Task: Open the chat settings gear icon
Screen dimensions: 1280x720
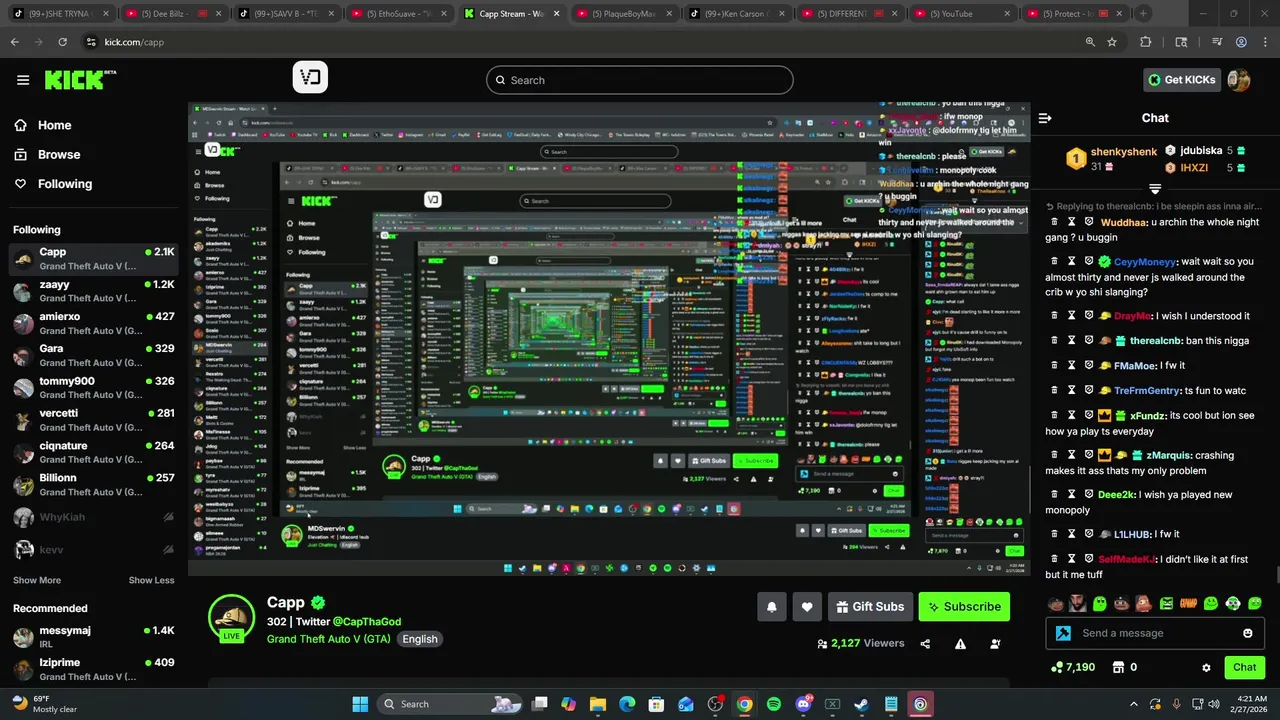Action: point(1206,667)
